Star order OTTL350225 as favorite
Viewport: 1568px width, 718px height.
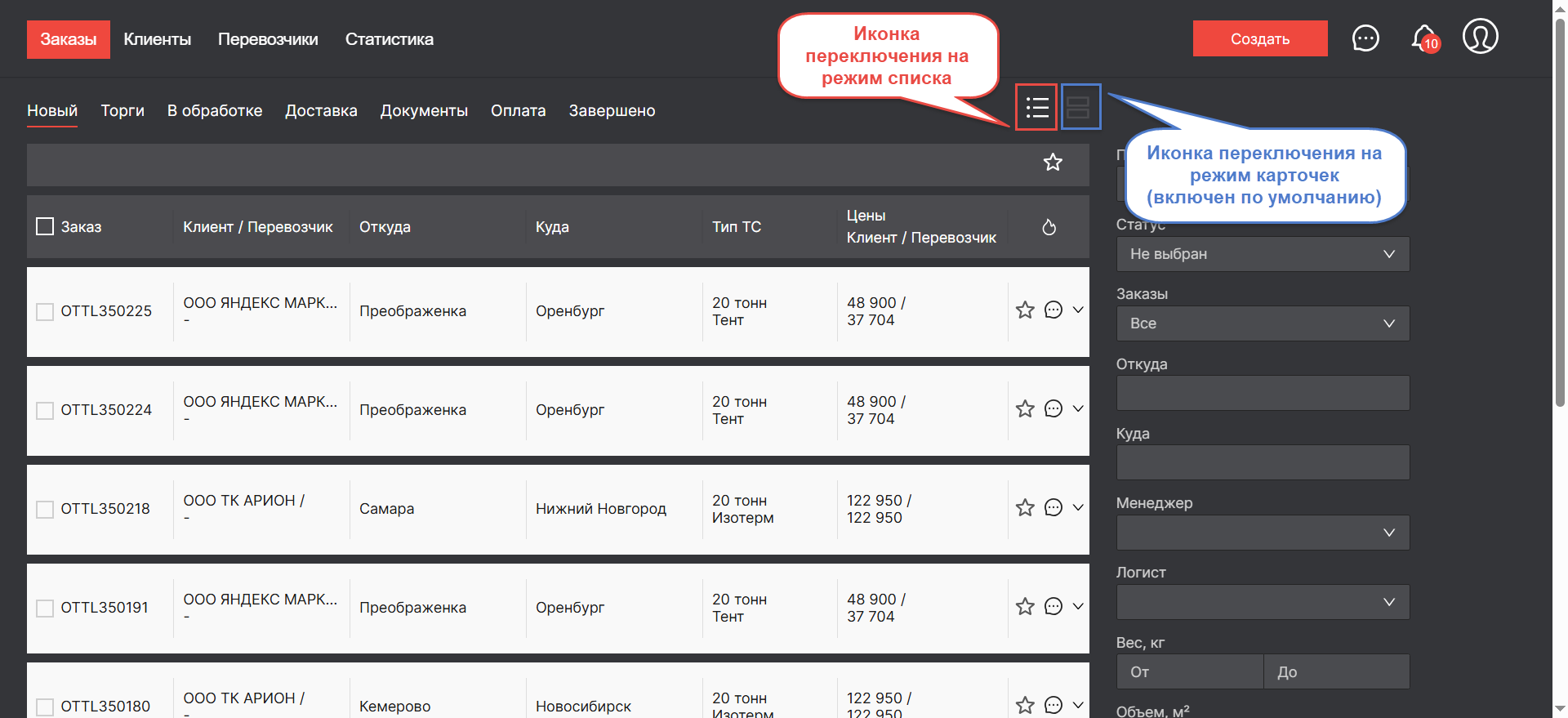(1025, 310)
